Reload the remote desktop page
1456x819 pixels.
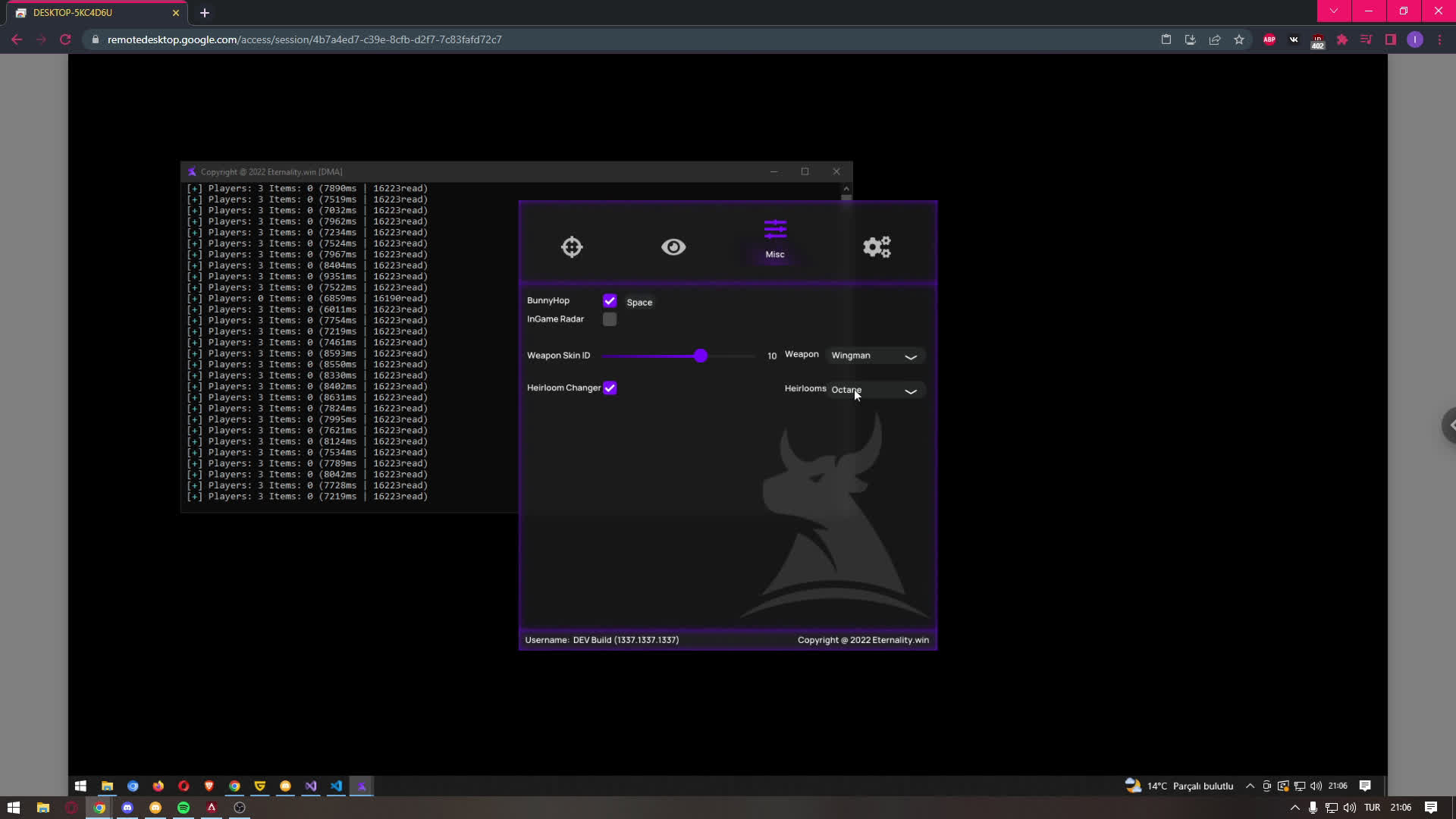tap(65, 39)
